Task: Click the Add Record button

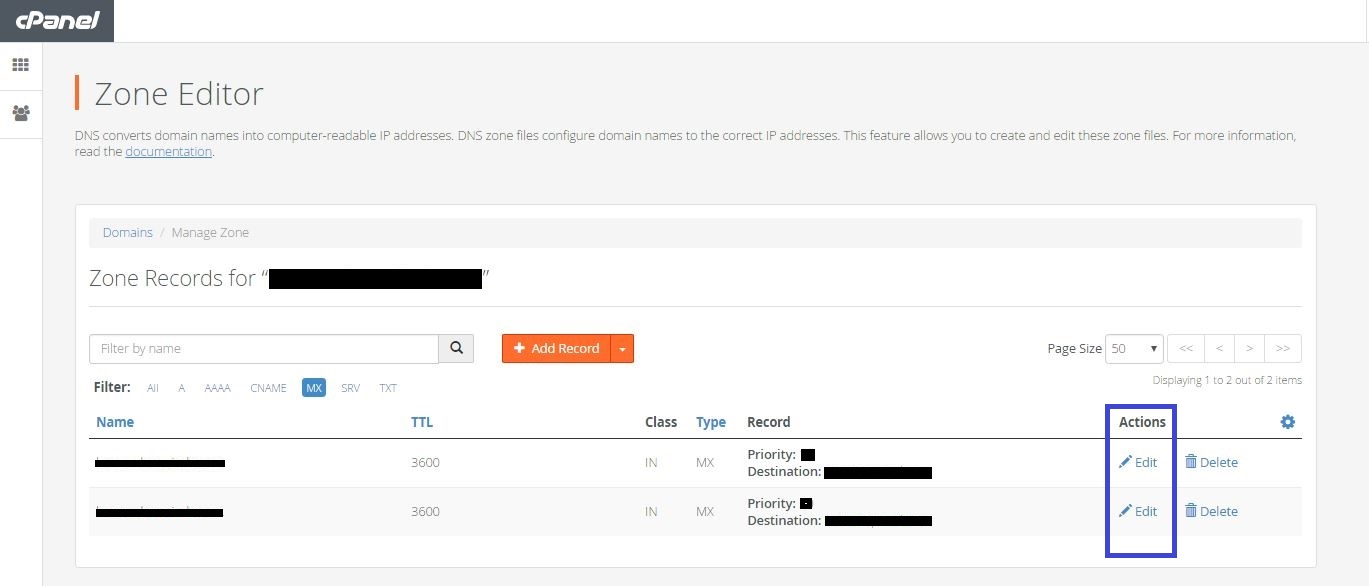Action: [556, 348]
